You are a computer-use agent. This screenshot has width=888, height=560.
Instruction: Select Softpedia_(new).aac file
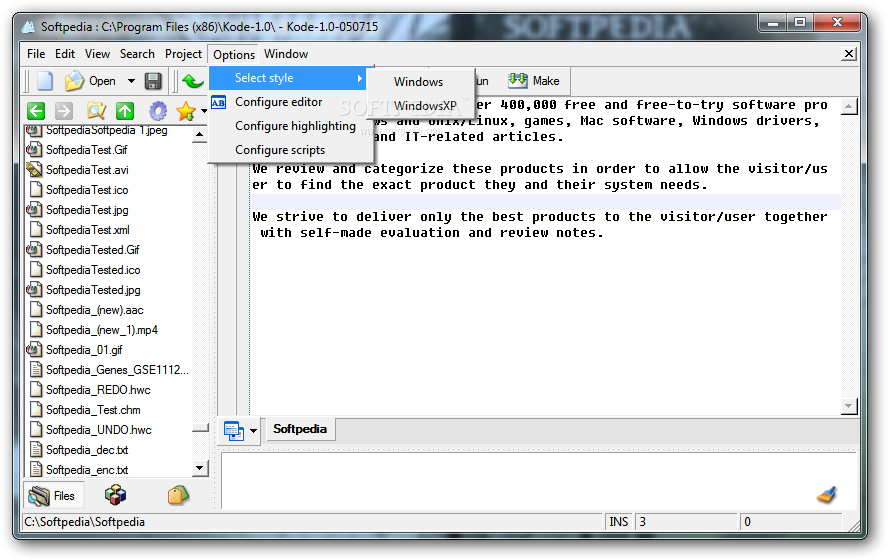[x=95, y=310]
